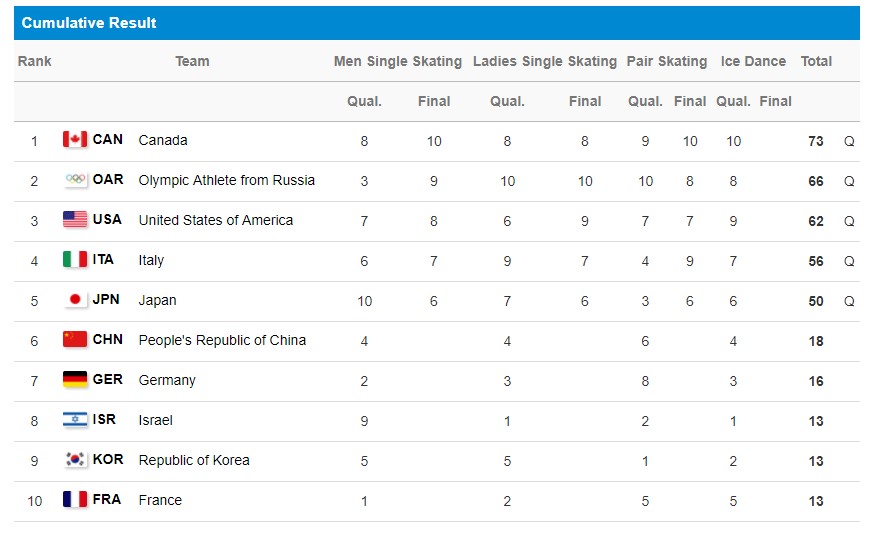Click the Total column header
The height and width of the screenshot is (542, 873).
[816, 61]
